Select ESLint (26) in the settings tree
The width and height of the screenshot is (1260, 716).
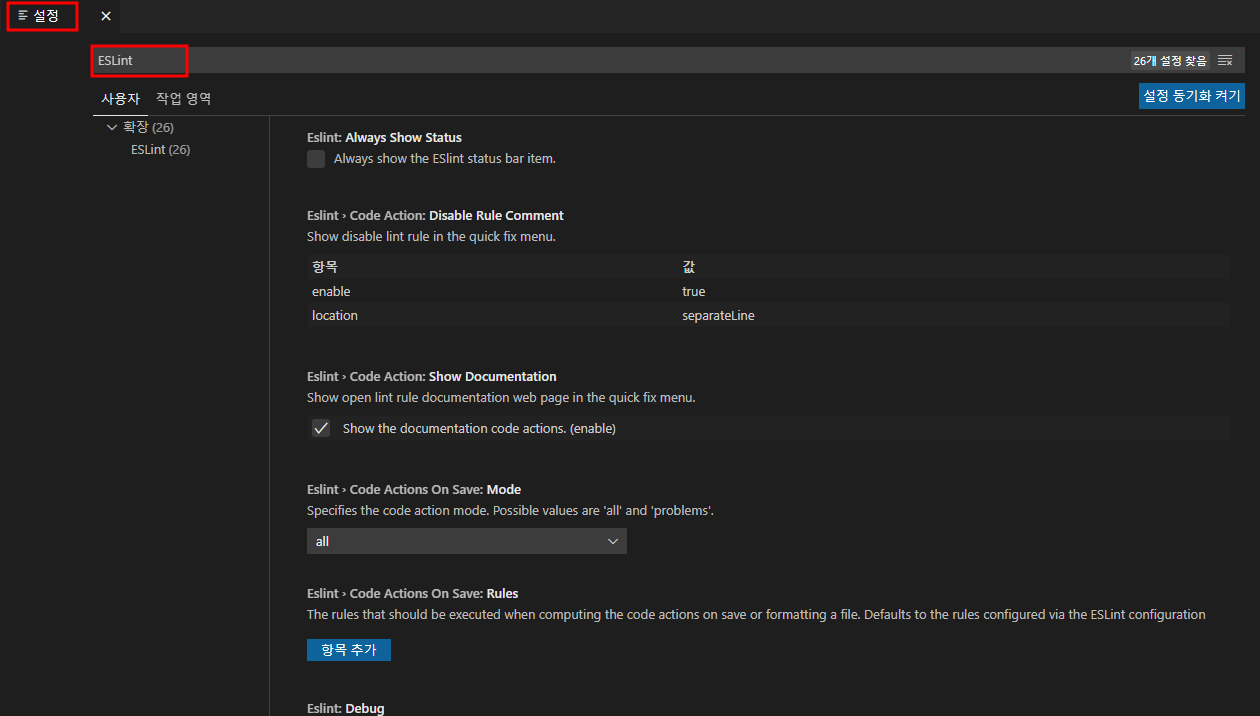[x=161, y=149]
